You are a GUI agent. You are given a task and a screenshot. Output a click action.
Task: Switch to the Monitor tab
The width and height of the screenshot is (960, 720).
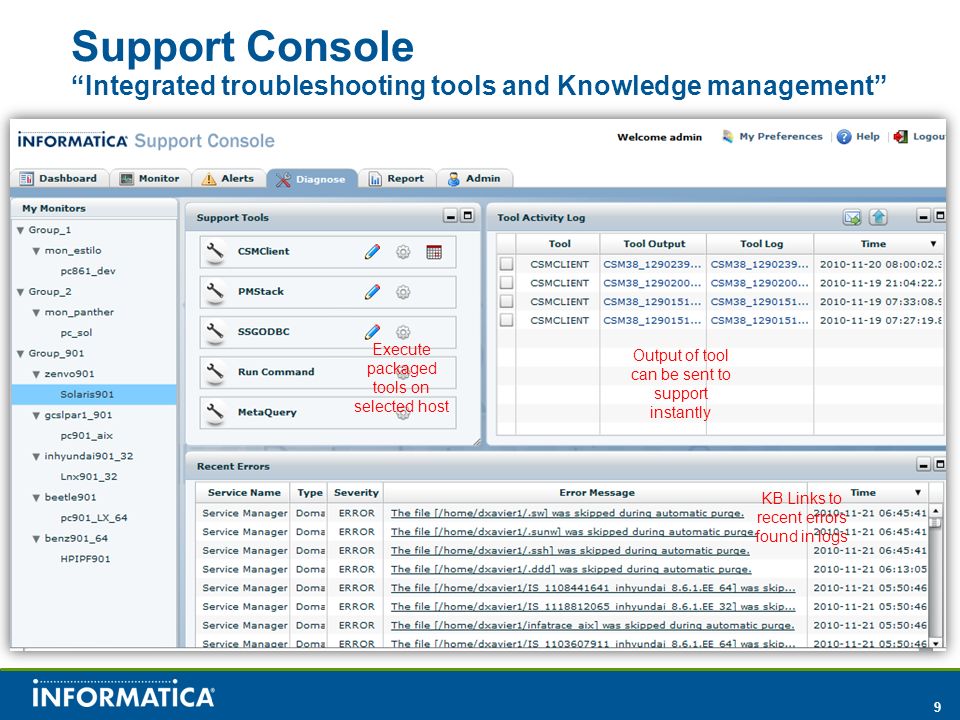tap(151, 178)
